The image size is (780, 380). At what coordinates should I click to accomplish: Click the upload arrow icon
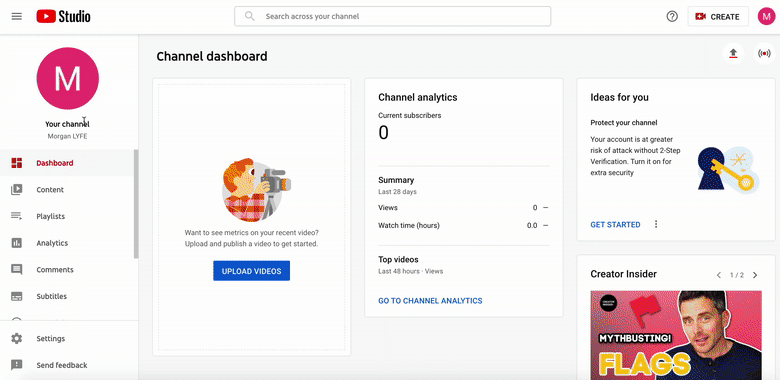[x=733, y=53]
